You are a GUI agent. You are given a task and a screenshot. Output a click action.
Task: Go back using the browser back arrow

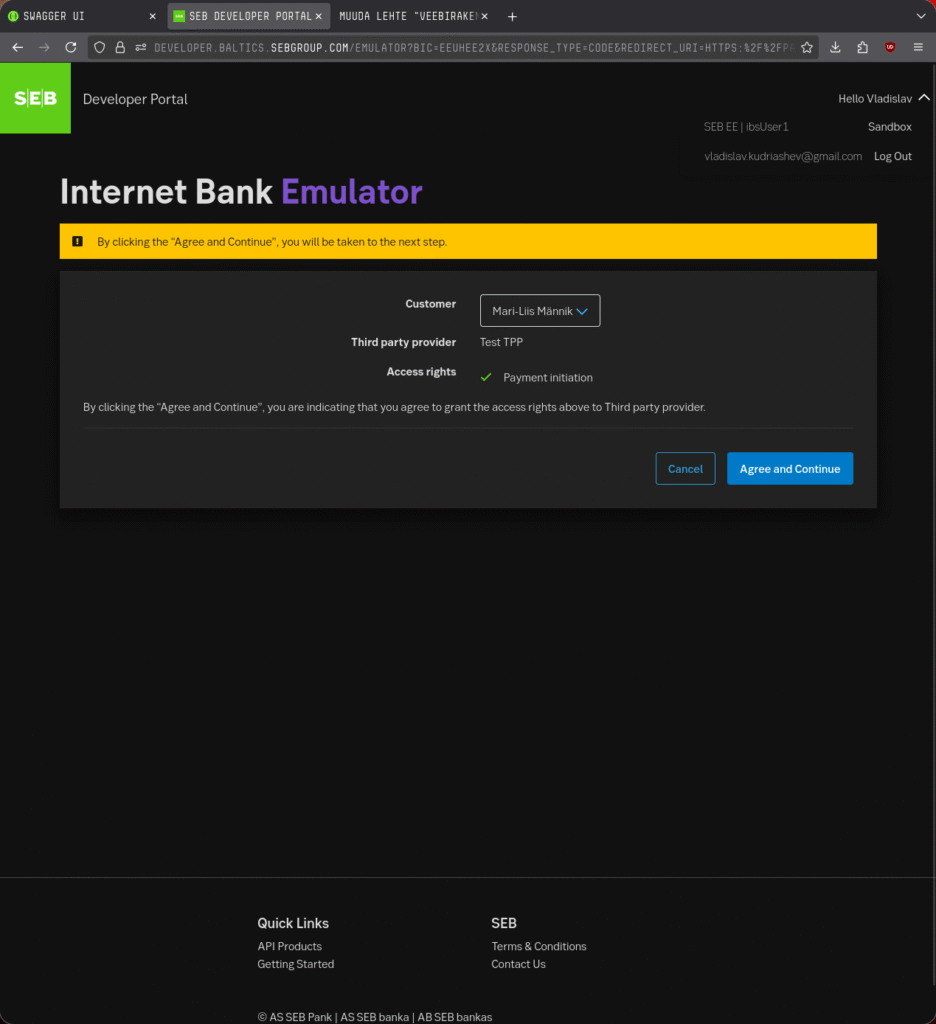(17, 47)
